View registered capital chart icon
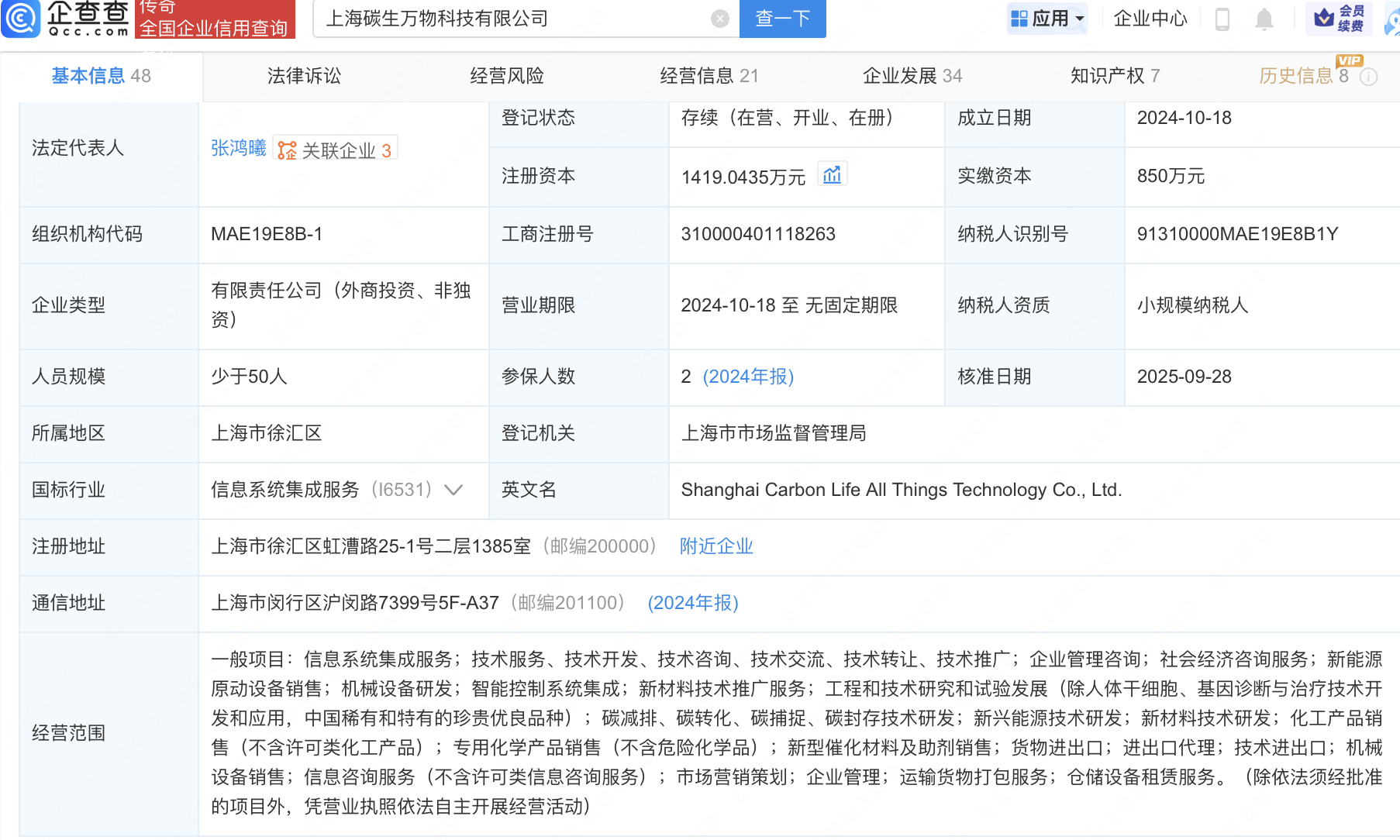Screen dimensions: 1400x840 [x=832, y=175]
